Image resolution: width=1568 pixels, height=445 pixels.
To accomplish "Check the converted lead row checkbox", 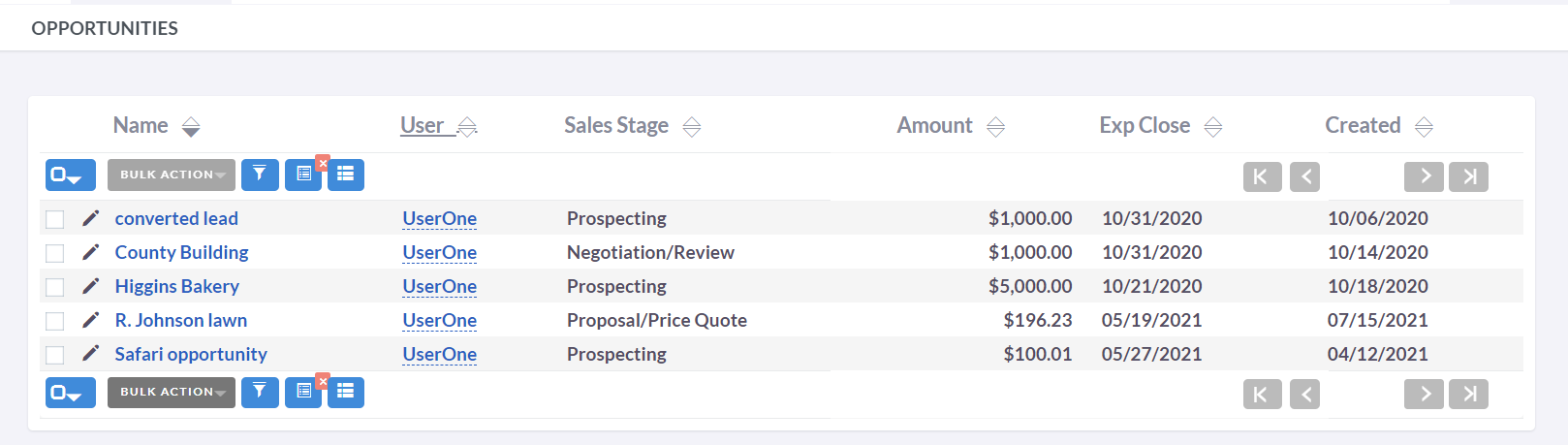I will [55, 219].
